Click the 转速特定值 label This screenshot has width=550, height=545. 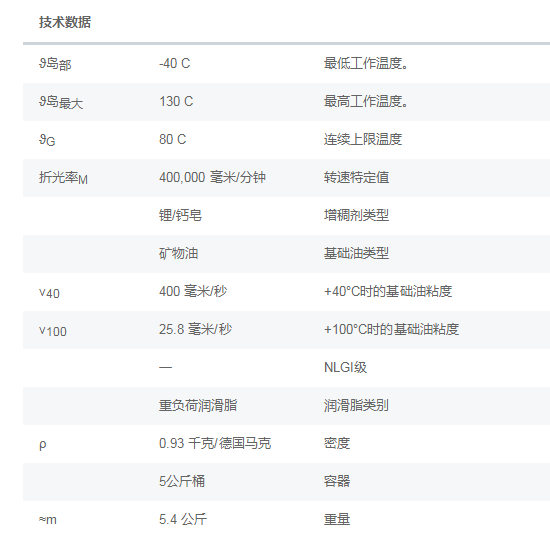click(x=356, y=177)
